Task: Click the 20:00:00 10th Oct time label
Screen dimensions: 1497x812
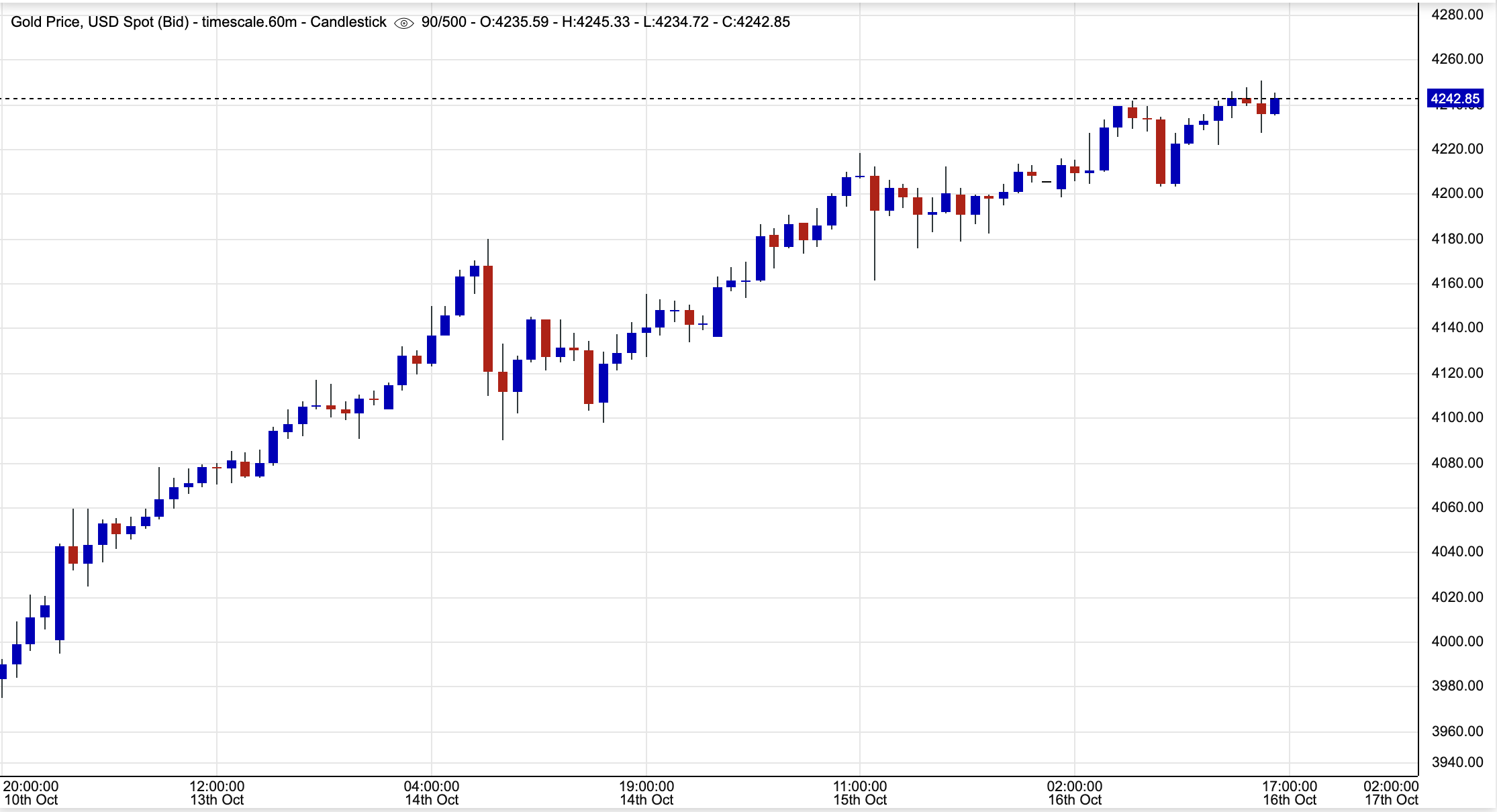Action: pyautogui.click(x=31, y=793)
